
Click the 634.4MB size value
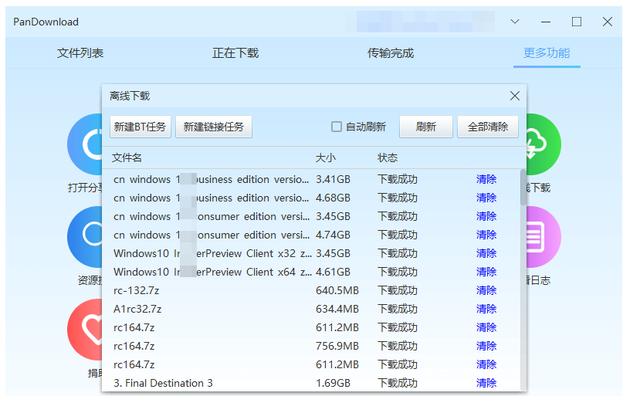click(337, 309)
